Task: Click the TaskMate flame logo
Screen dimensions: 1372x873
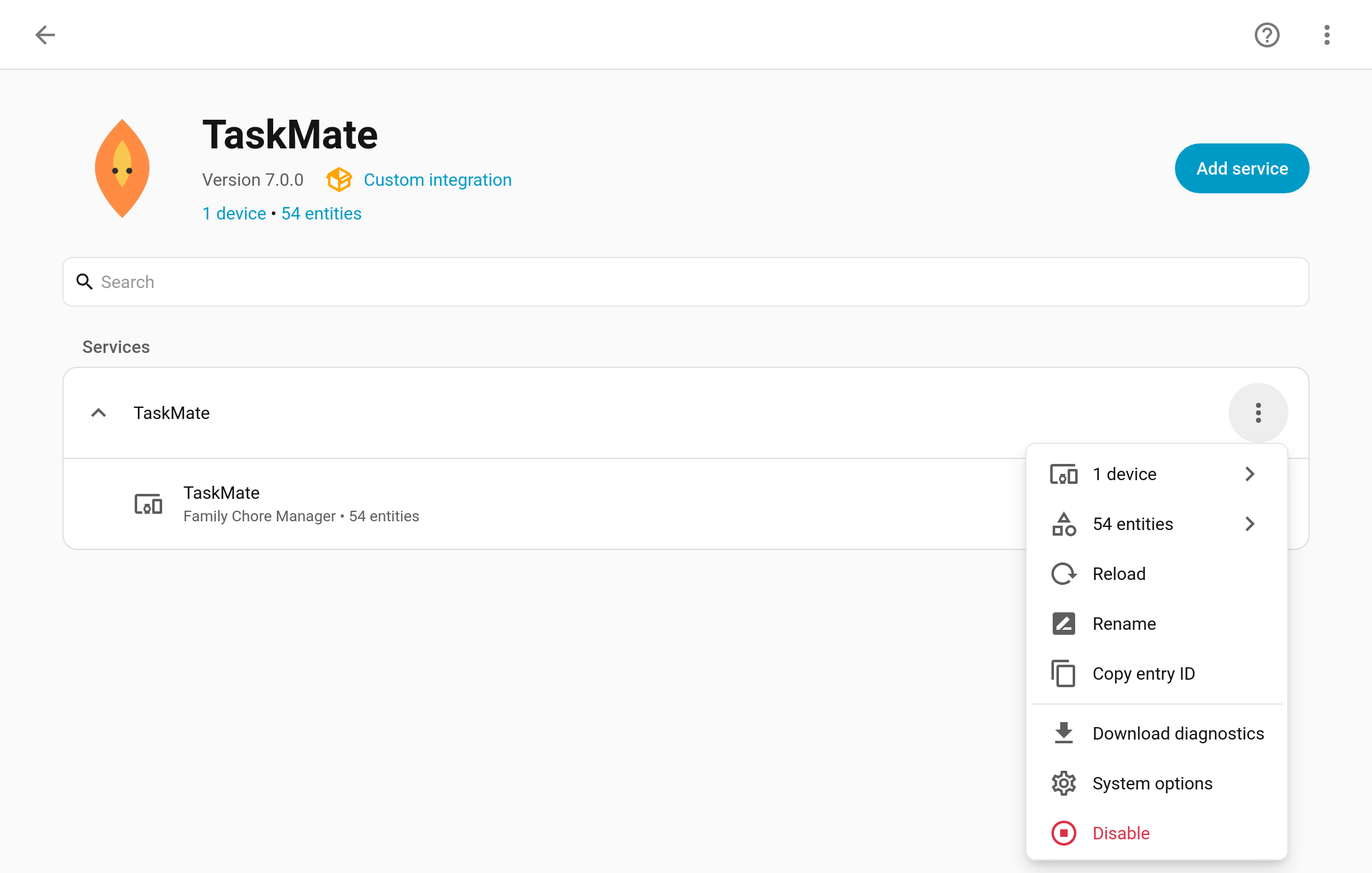Action: (x=122, y=168)
